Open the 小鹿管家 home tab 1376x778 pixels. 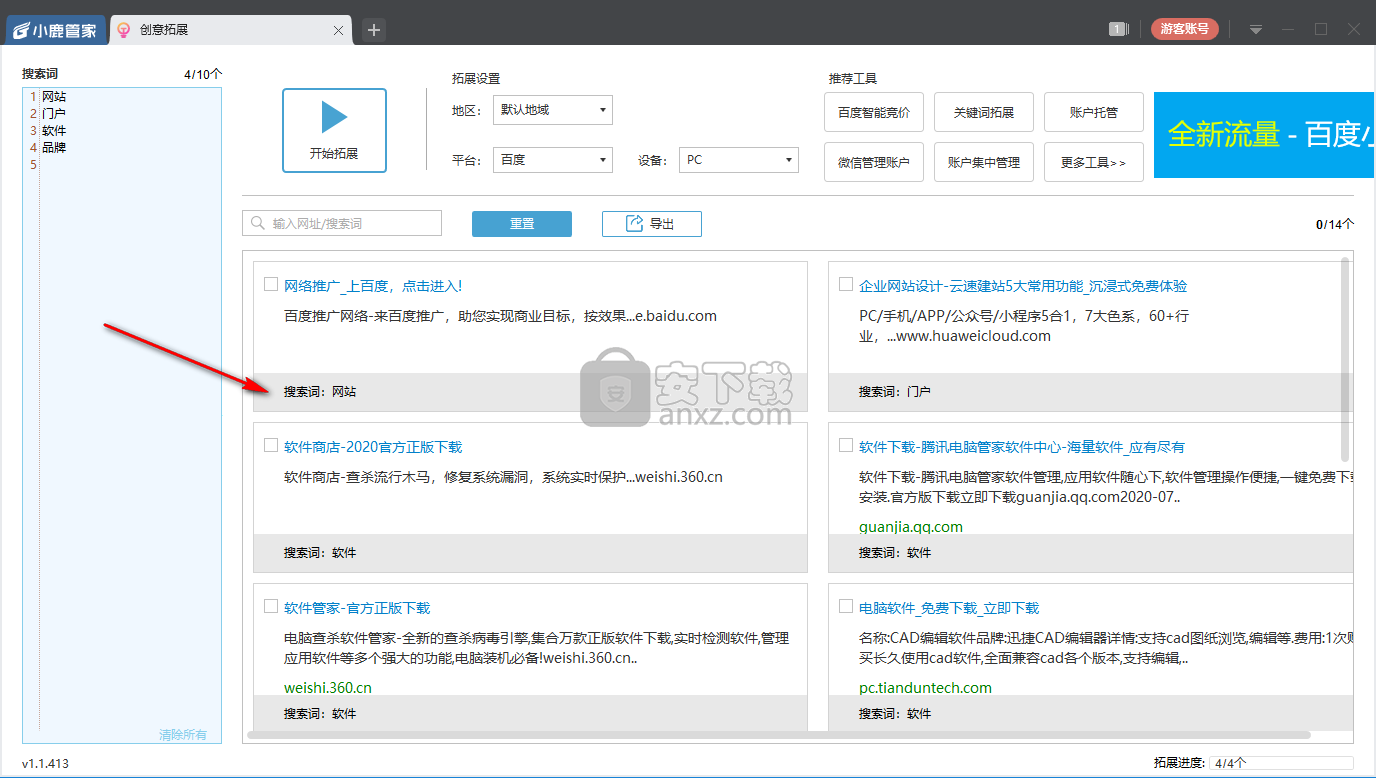tap(56, 30)
